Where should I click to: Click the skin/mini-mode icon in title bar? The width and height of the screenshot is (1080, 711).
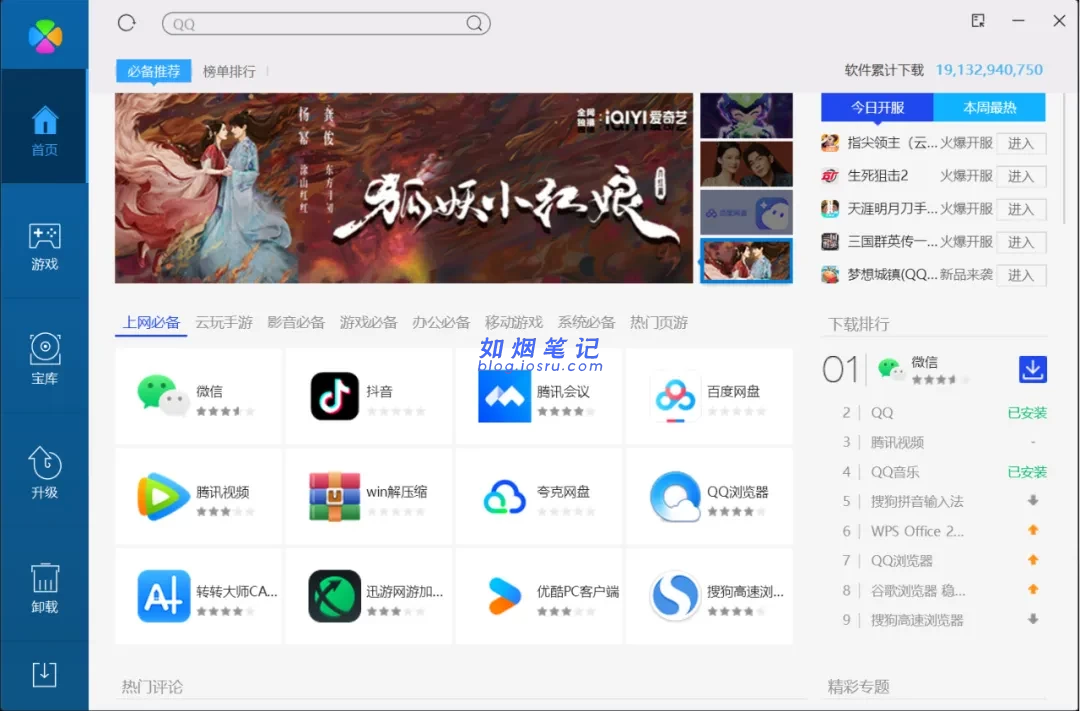(x=978, y=21)
